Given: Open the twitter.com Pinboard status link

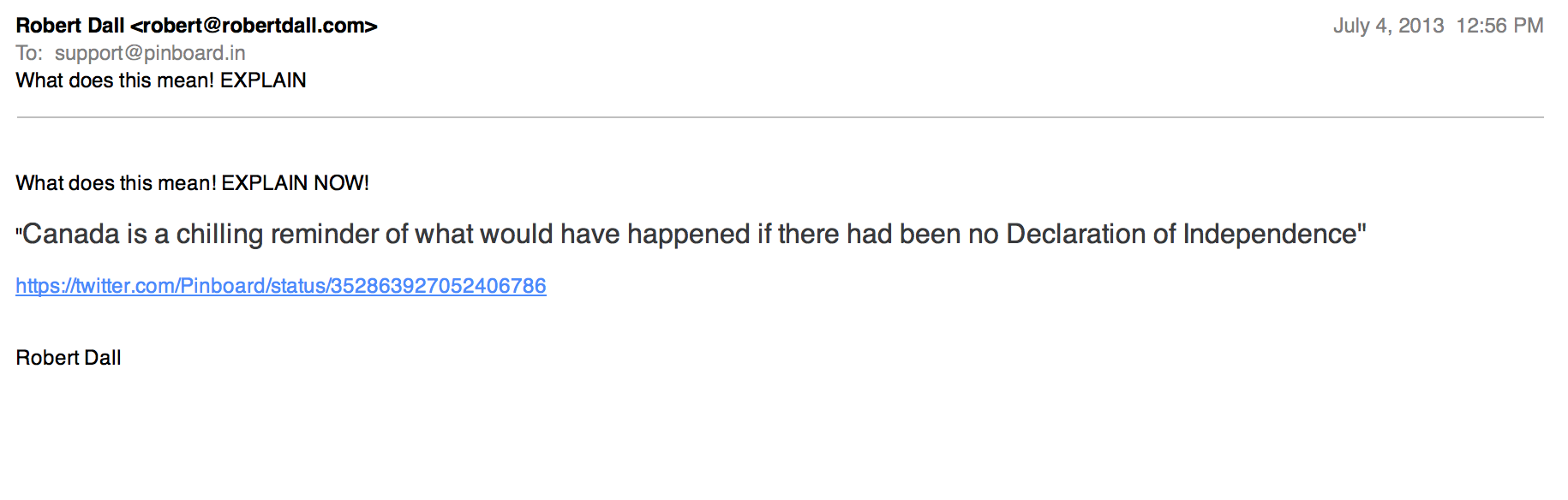Looking at the screenshot, I should click(281, 286).
